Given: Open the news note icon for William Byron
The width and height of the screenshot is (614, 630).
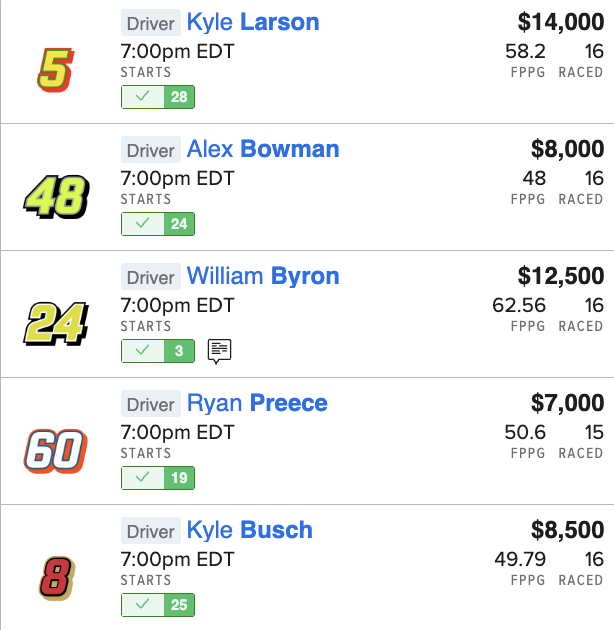Looking at the screenshot, I should (219, 351).
